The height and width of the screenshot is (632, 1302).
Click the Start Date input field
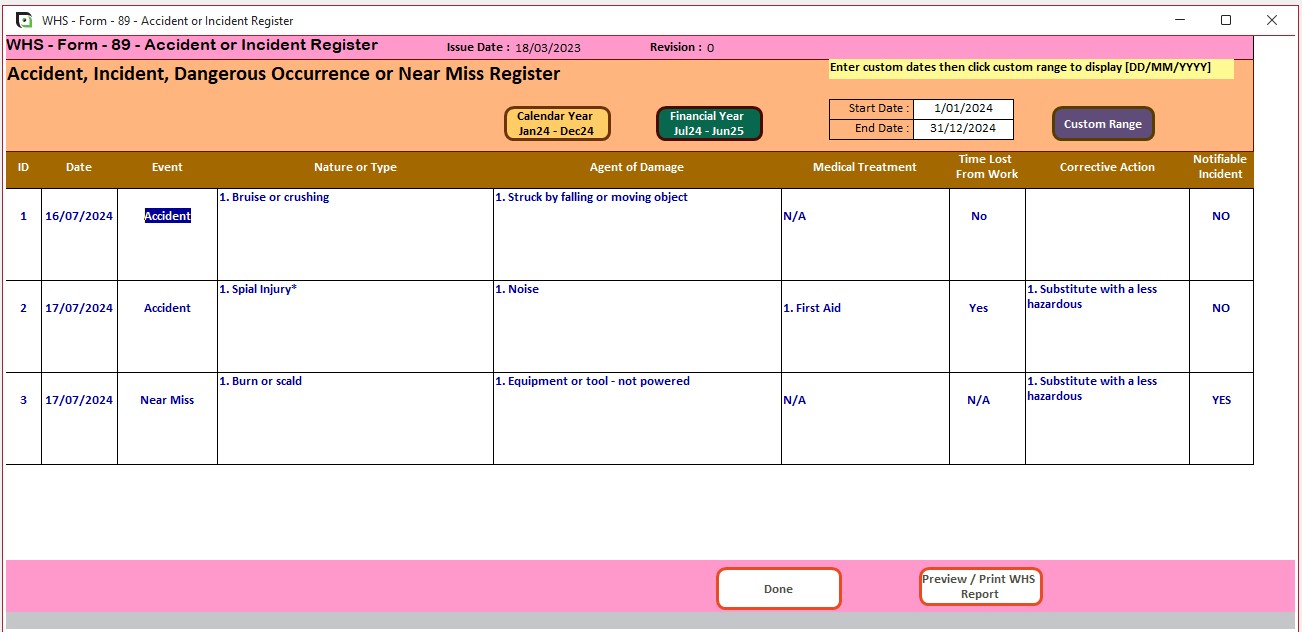coord(963,106)
